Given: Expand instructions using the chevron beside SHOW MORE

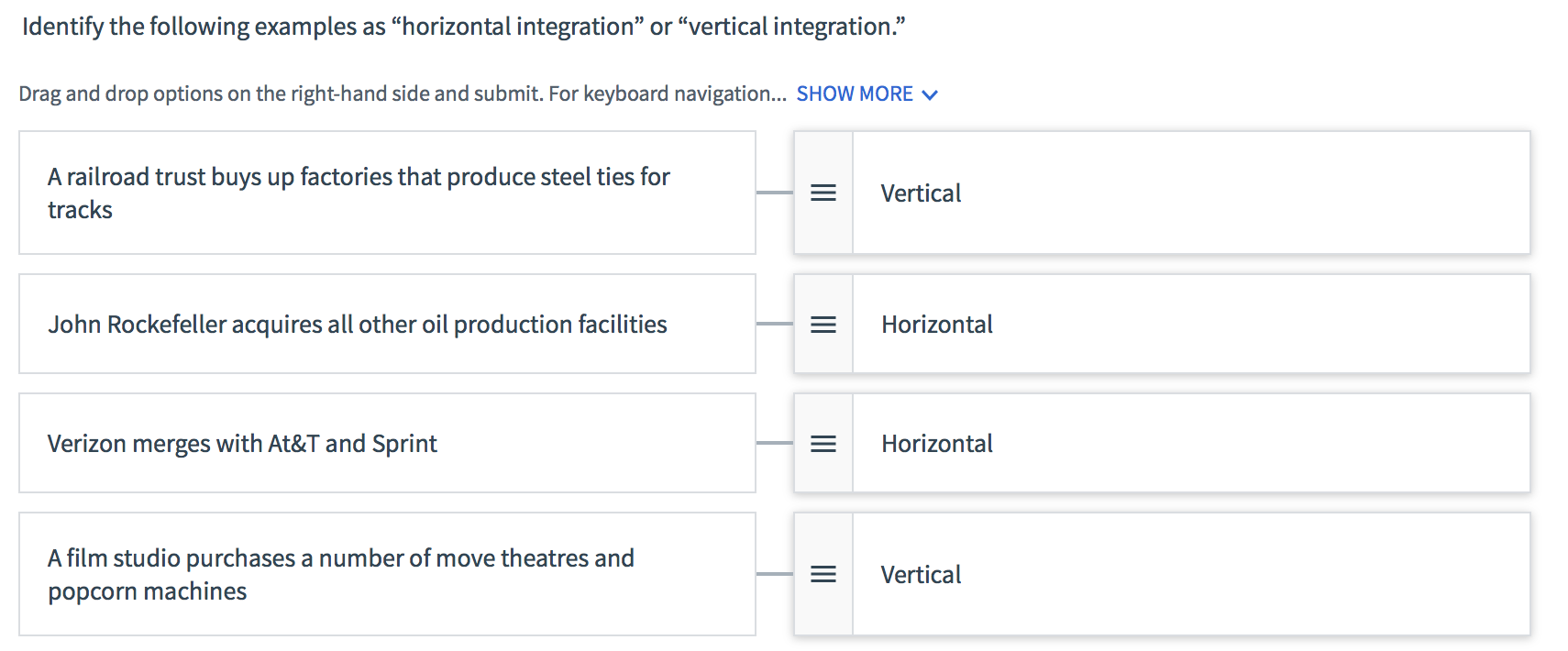Looking at the screenshot, I should click(x=930, y=95).
